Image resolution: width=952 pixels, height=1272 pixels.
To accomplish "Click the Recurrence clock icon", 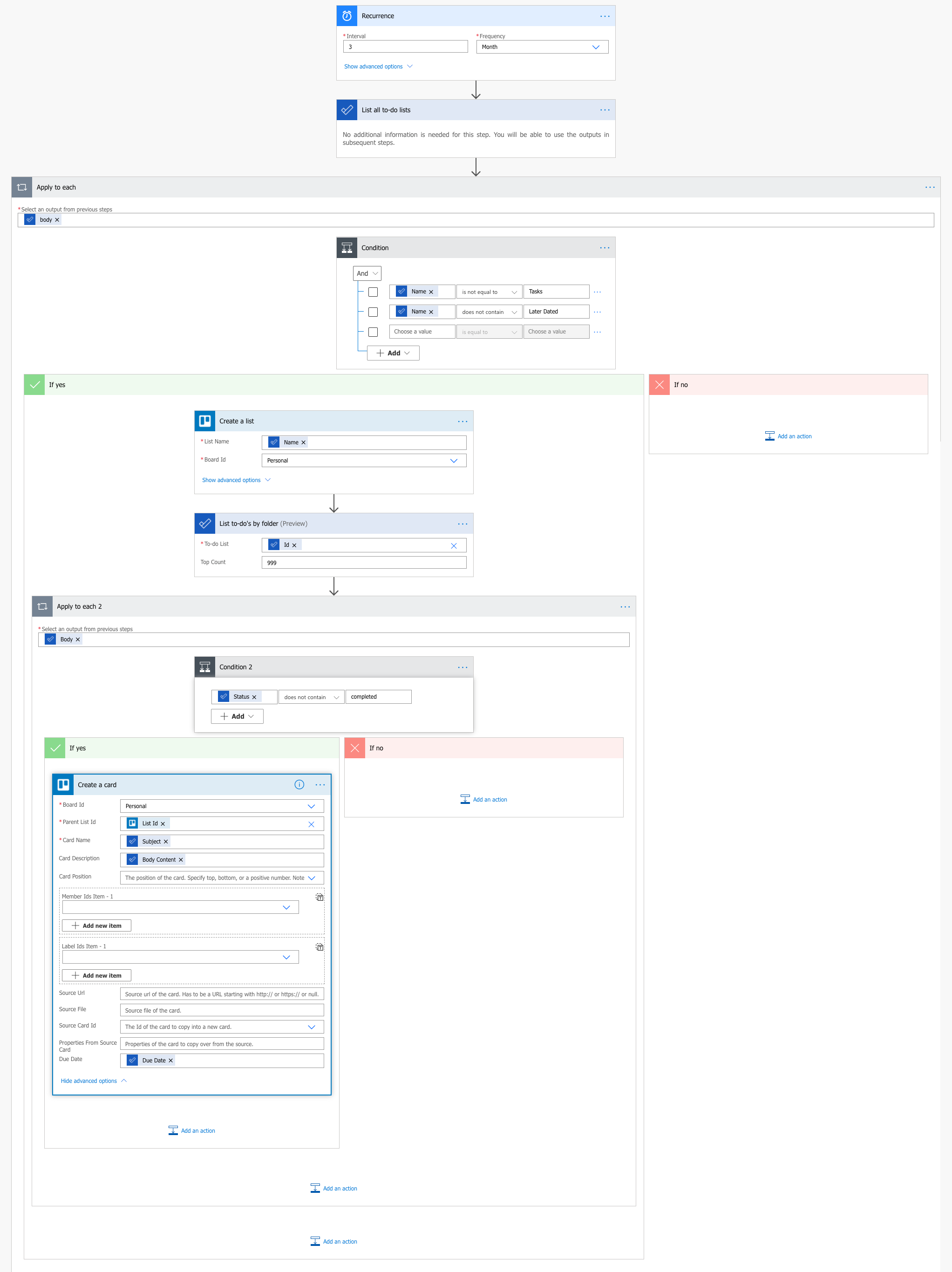I will (347, 16).
